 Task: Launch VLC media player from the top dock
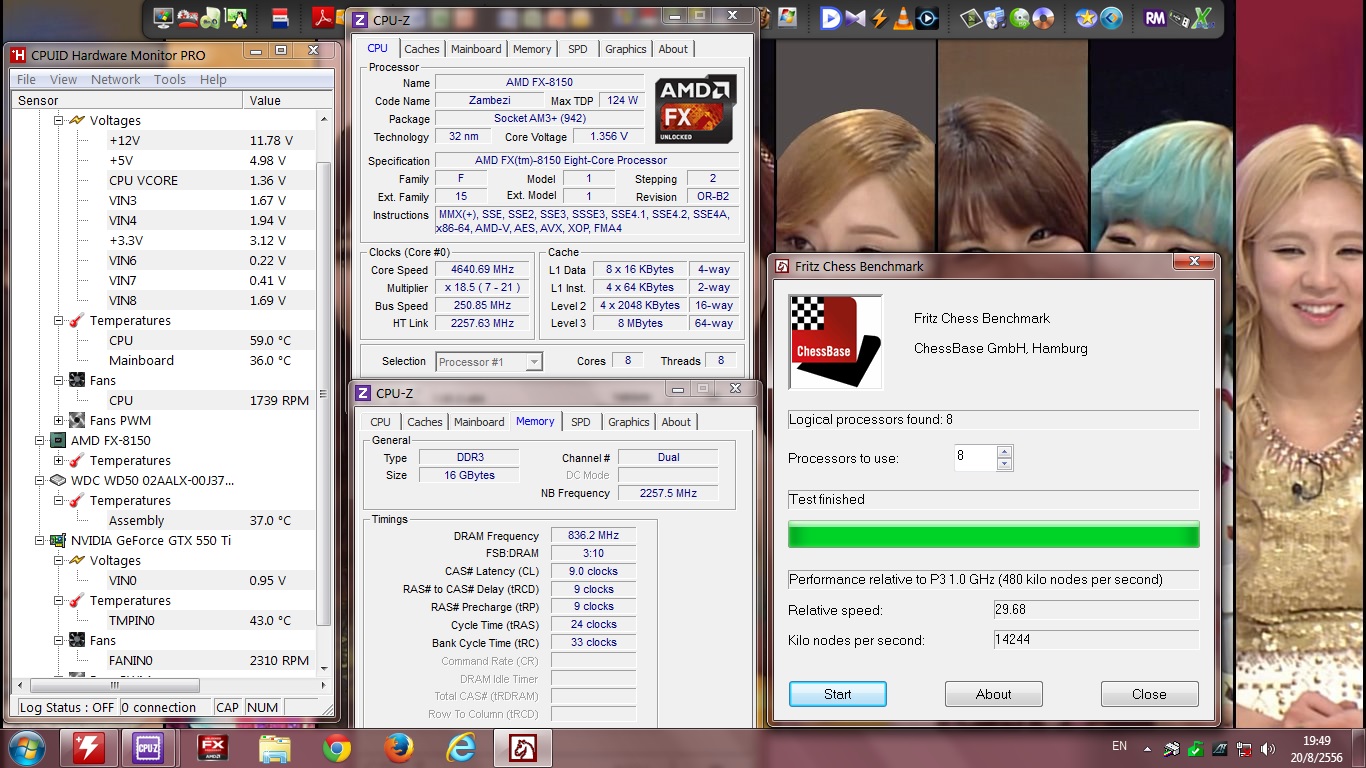pos(903,17)
